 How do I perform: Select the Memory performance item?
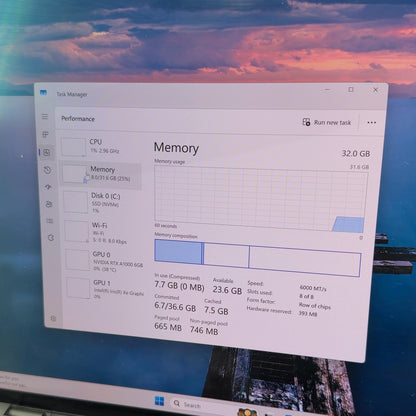click(x=101, y=174)
